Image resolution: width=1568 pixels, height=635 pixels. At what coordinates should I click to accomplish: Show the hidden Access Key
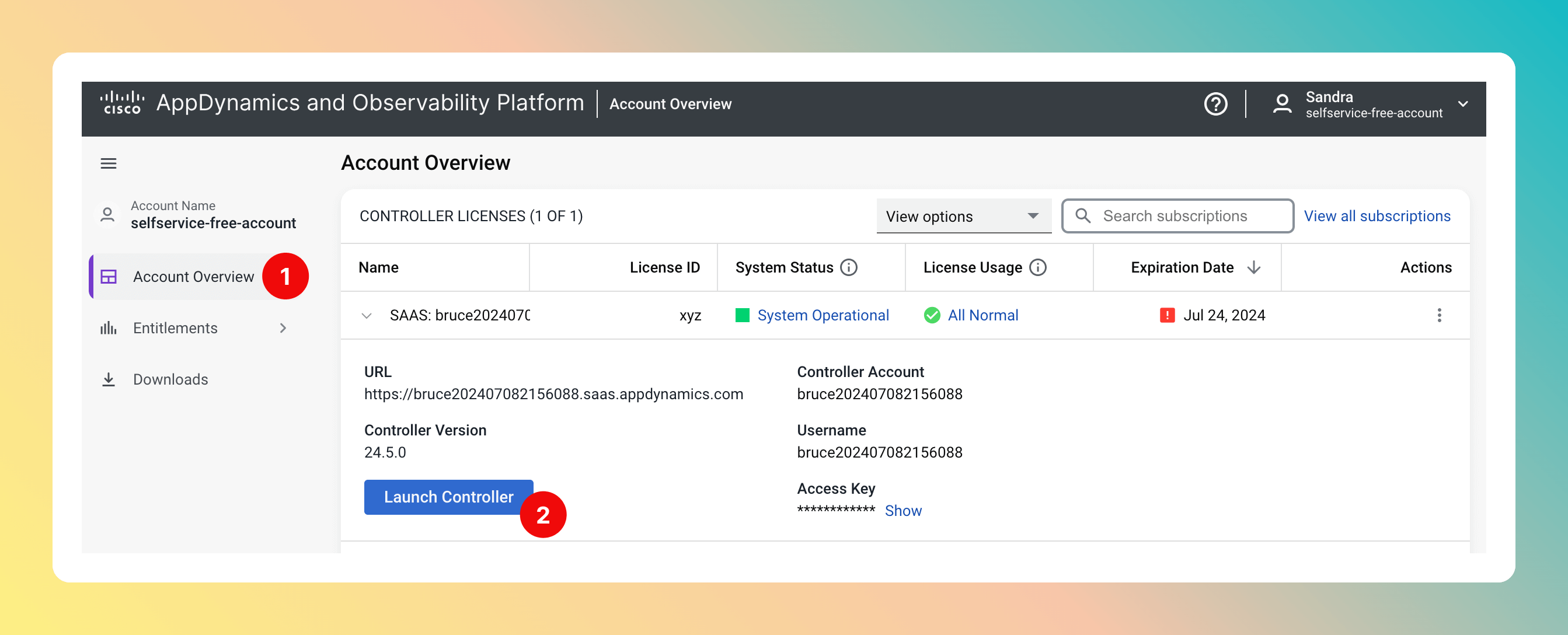903,510
